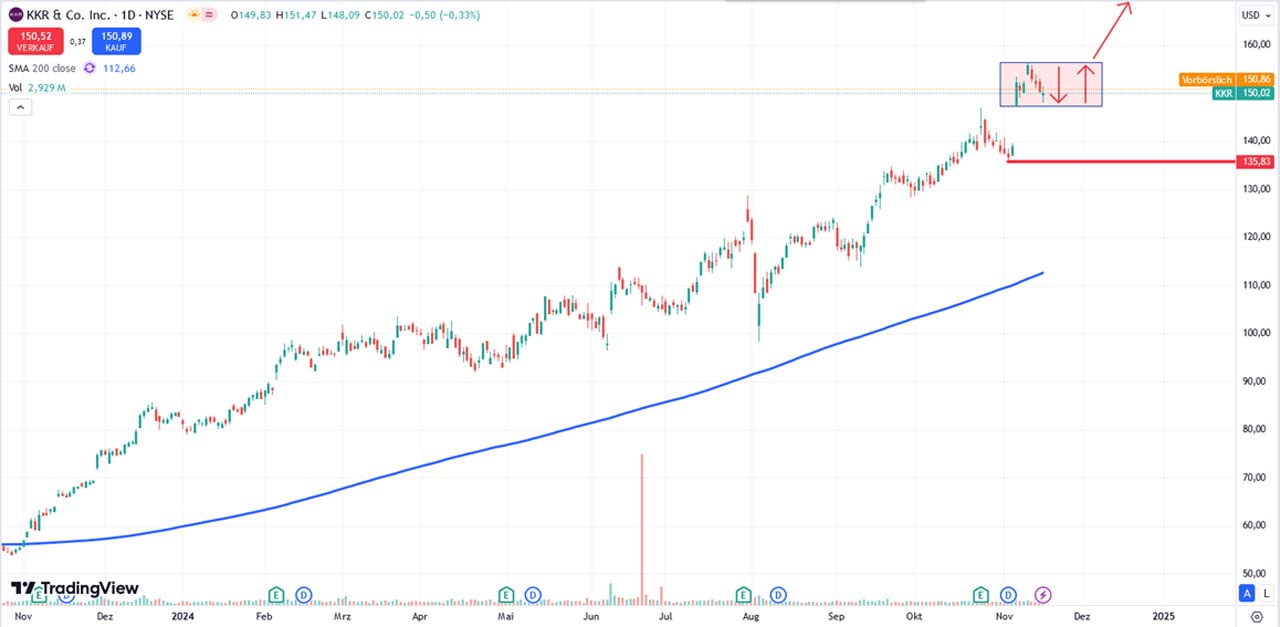Toggle the A auto-scale button
The width and height of the screenshot is (1280, 627).
[x=1247, y=594]
